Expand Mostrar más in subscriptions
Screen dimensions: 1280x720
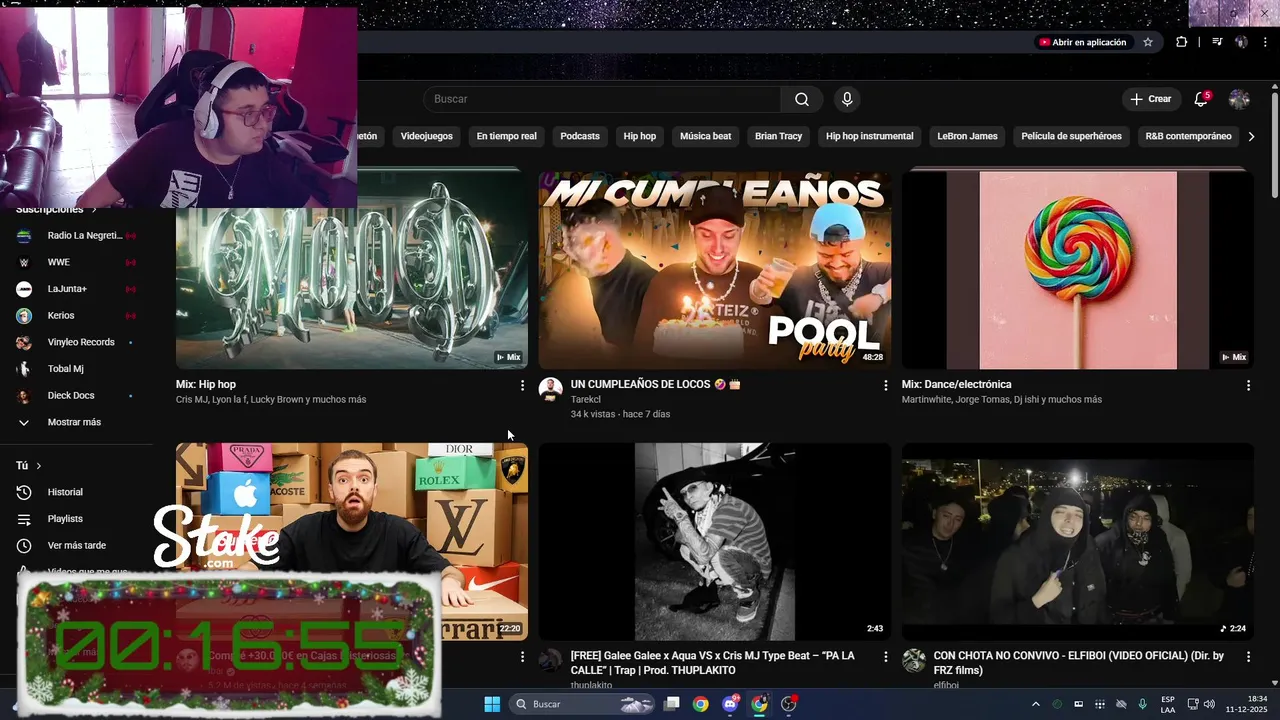[x=74, y=422]
